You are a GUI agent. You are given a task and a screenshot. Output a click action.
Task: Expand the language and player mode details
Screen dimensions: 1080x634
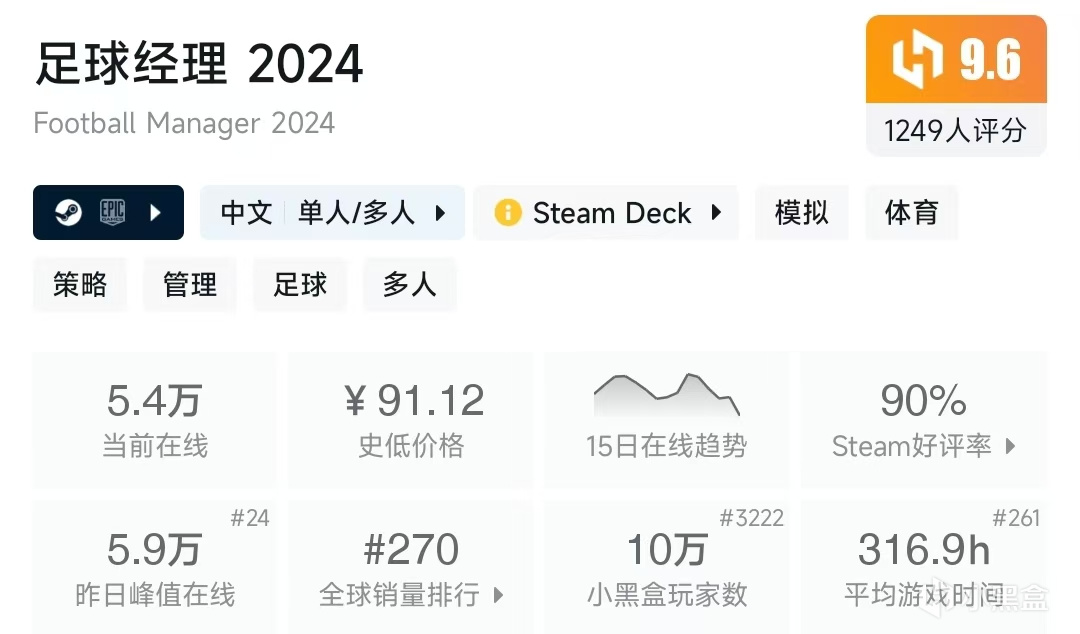(x=440, y=213)
